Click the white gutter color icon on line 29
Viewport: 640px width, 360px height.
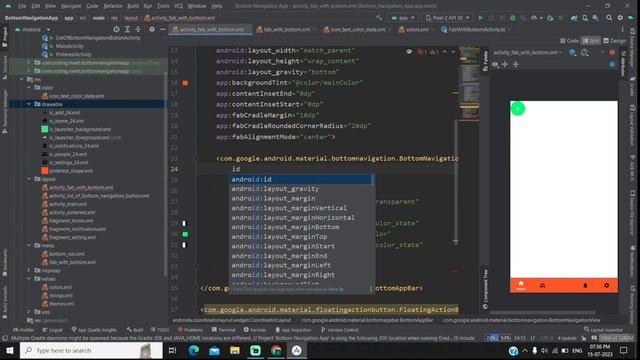[184, 223]
